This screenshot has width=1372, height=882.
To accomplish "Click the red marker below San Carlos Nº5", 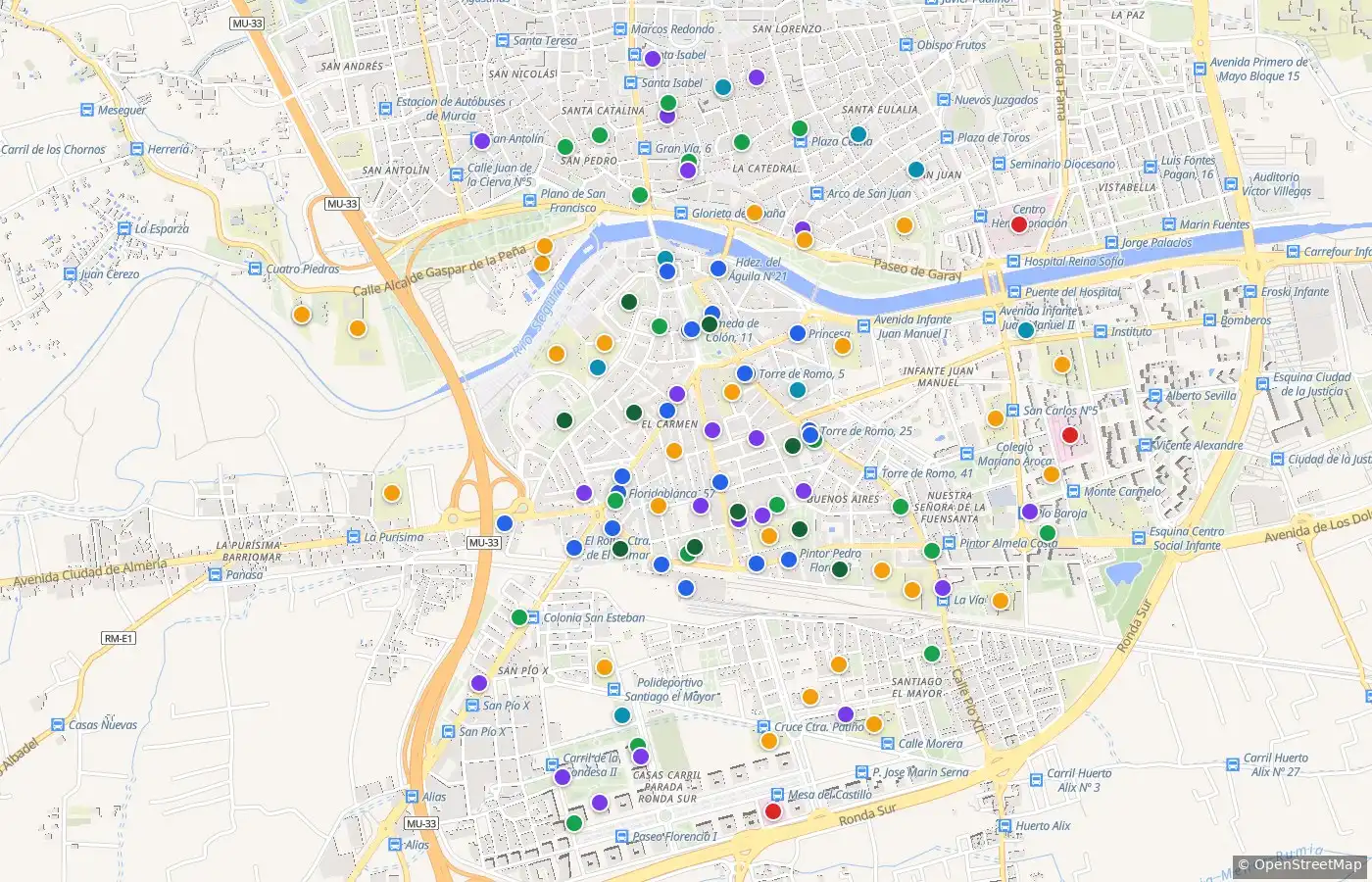I will point(1070,434).
